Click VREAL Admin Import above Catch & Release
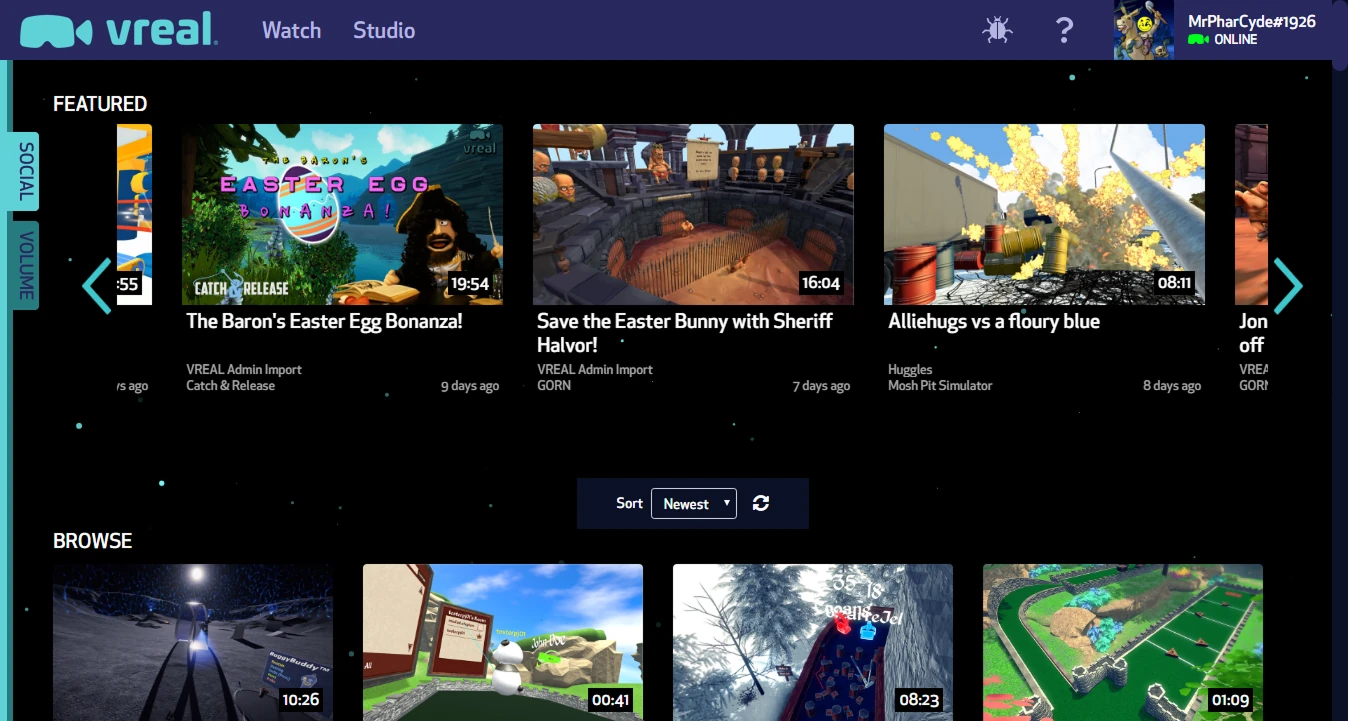The width and height of the screenshot is (1348, 721). (x=244, y=369)
